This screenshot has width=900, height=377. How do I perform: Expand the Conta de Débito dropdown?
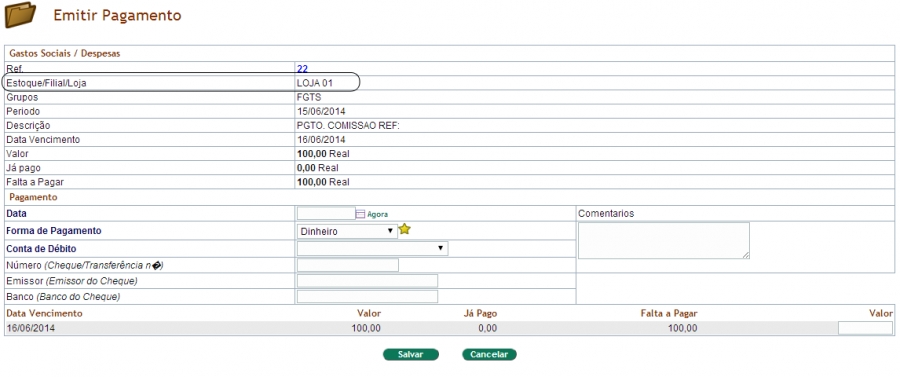point(372,248)
